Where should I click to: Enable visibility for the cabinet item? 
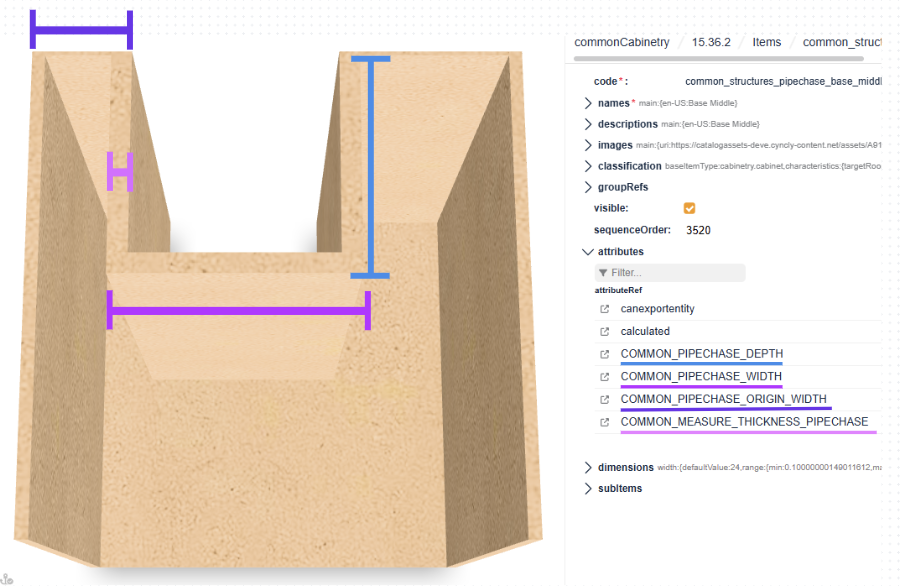(x=689, y=208)
